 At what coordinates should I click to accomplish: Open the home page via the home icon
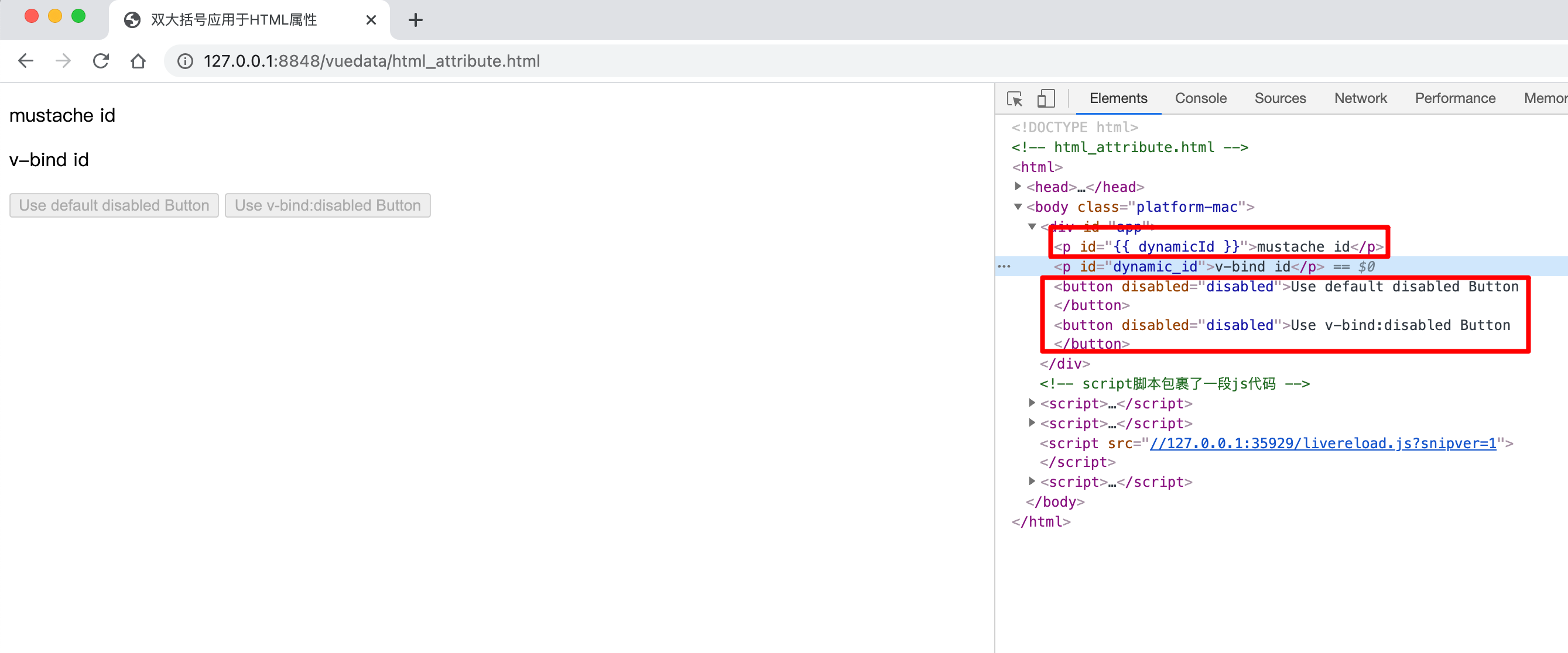tap(138, 61)
